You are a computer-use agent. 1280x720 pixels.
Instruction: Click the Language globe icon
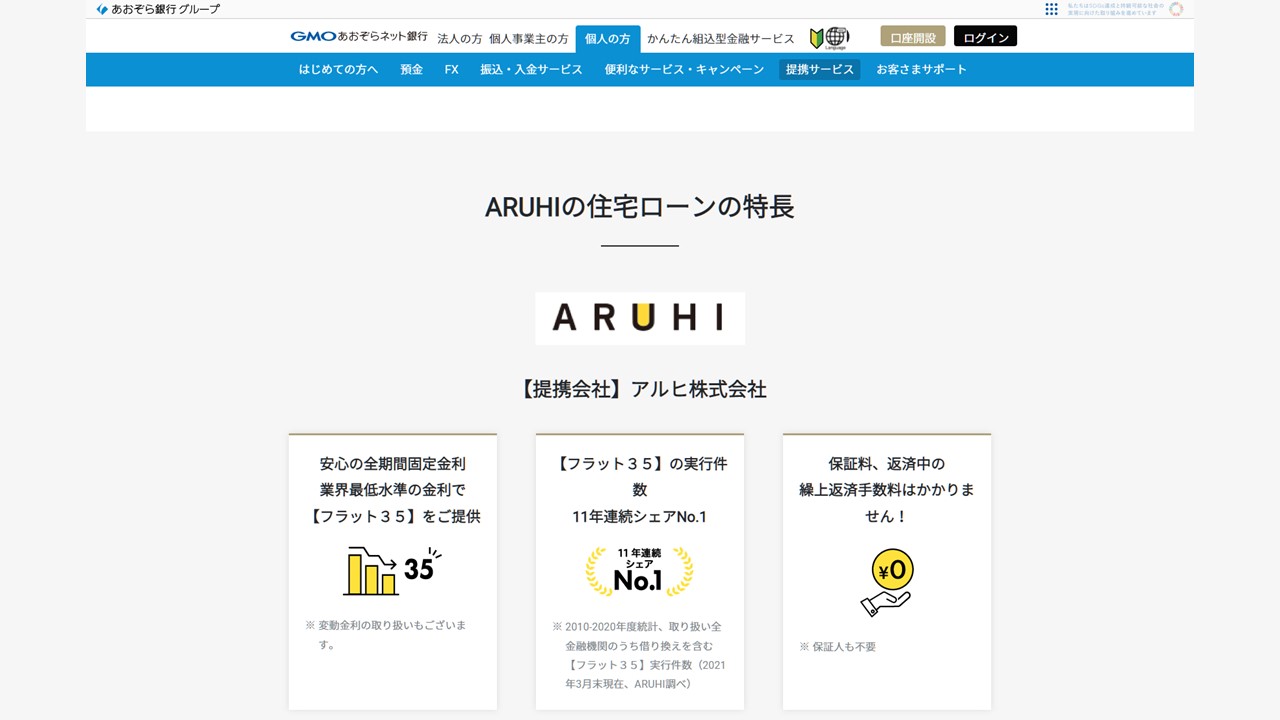pos(835,36)
